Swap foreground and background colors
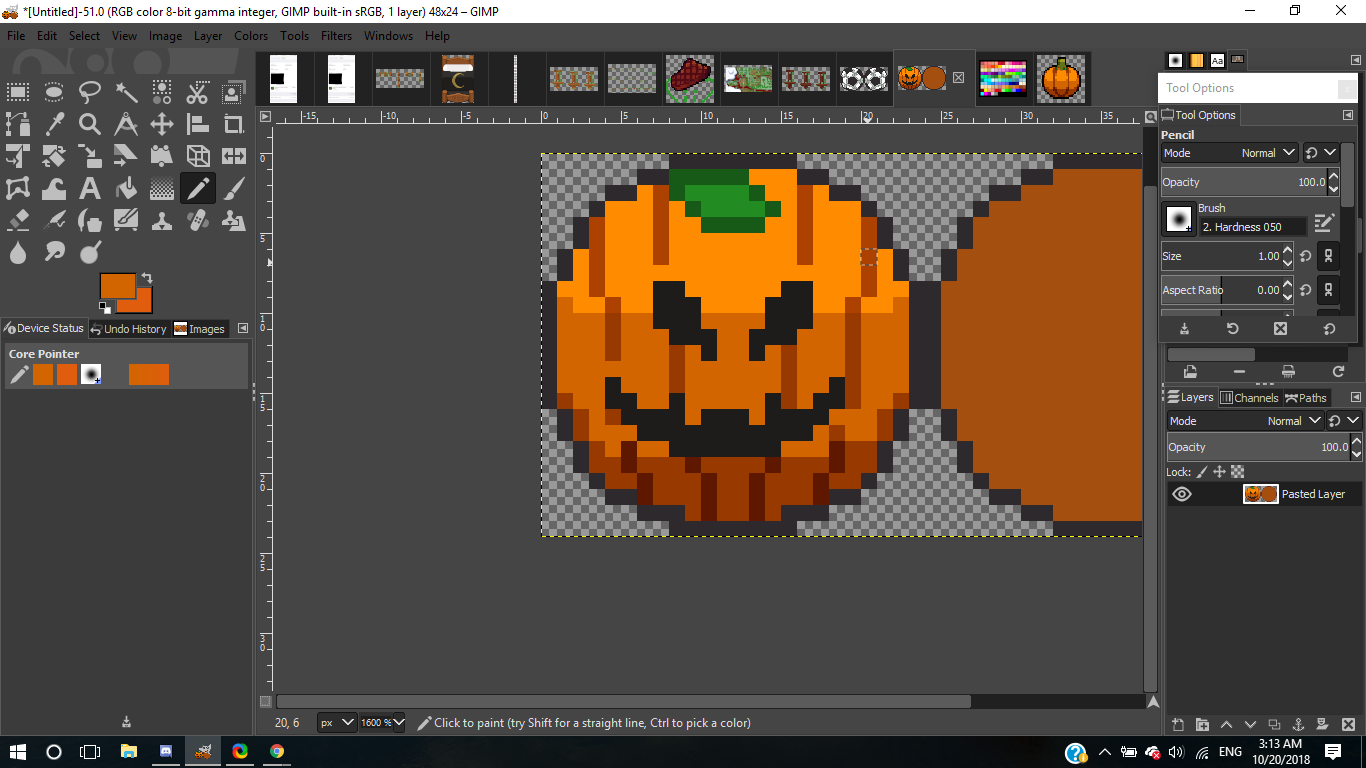The height and width of the screenshot is (768, 1366). [x=147, y=279]
